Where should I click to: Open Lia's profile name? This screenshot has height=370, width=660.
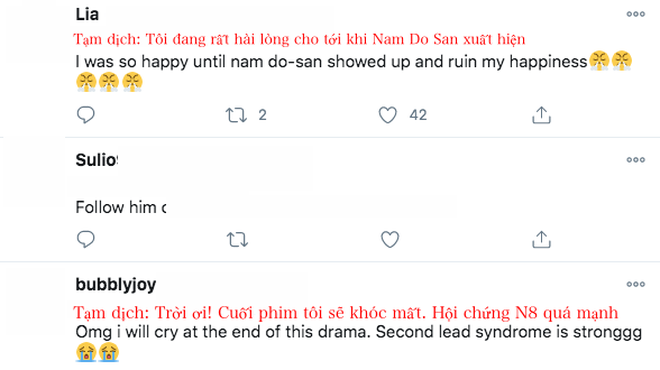click(x=87, y=14)
